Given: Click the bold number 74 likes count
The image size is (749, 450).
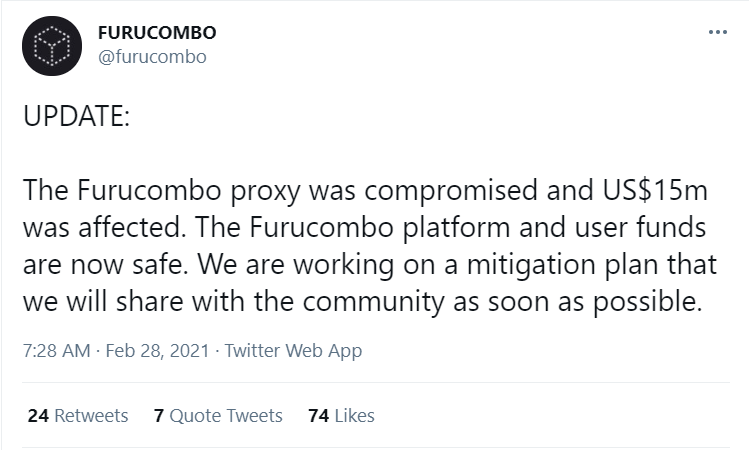Looking at the screenshot, I should point(319,415).
